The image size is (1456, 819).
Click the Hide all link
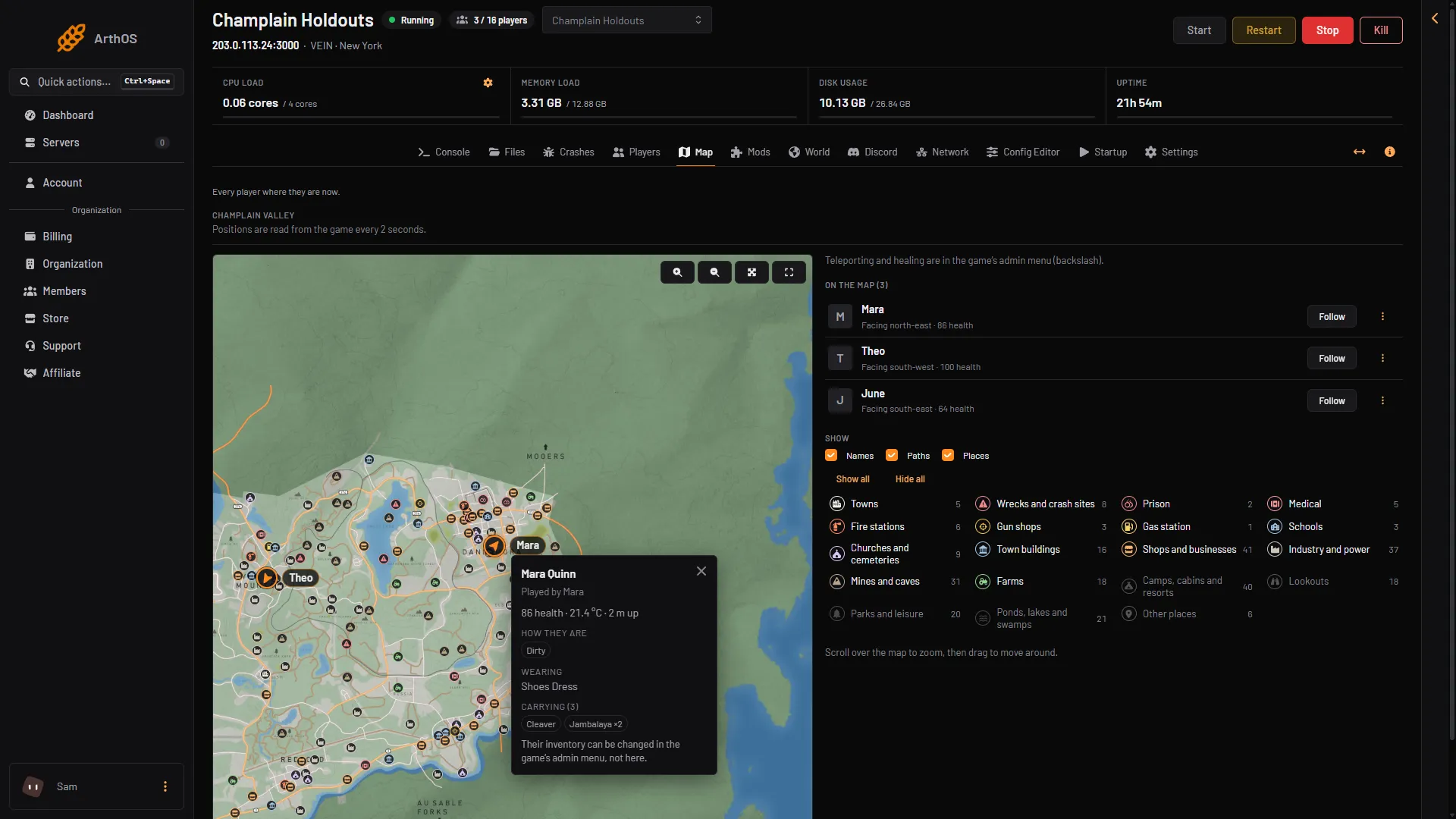coord(910,479)
